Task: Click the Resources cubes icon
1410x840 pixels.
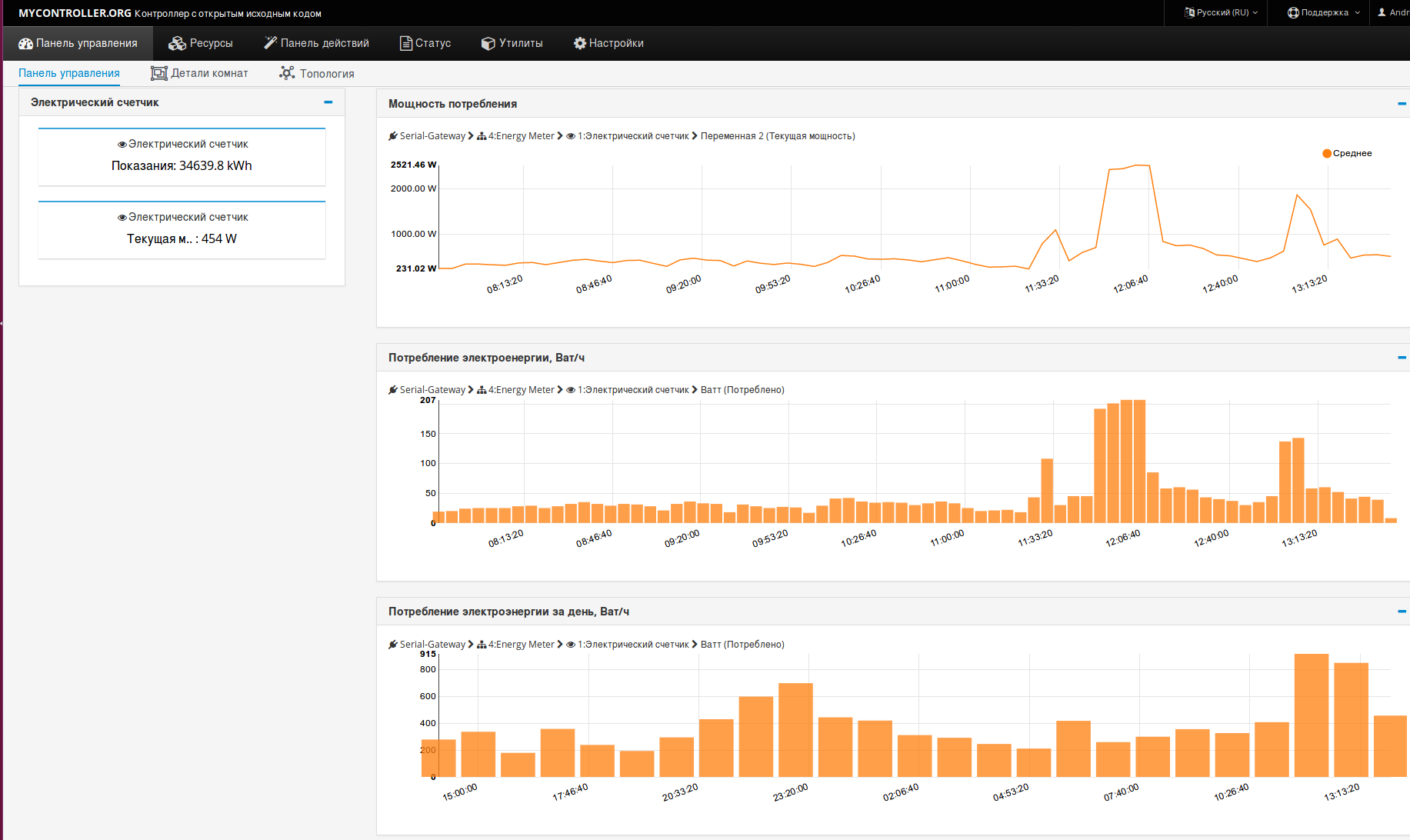Action: 177,44
